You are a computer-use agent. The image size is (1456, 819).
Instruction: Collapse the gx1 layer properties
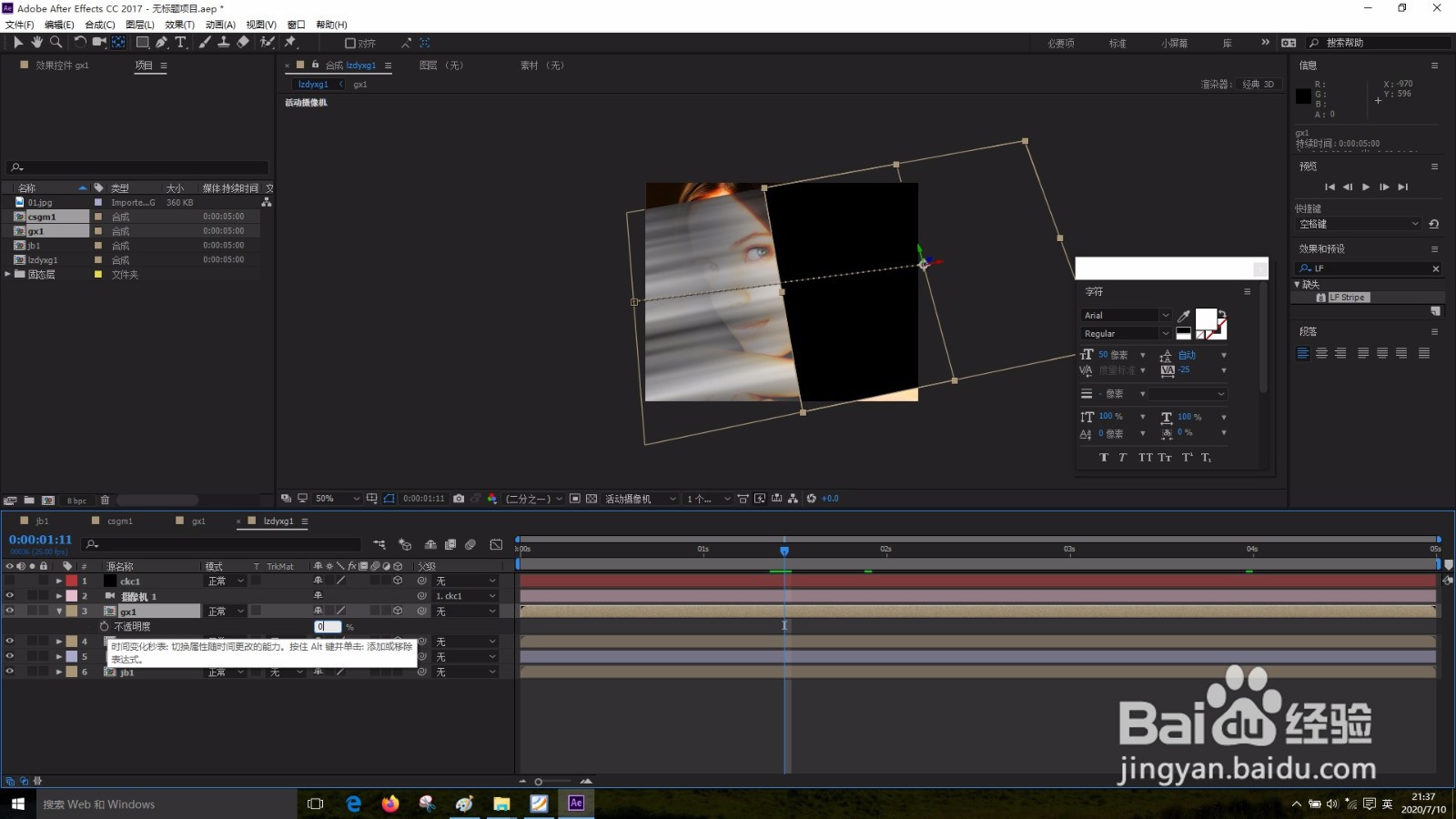coord(59,612)
